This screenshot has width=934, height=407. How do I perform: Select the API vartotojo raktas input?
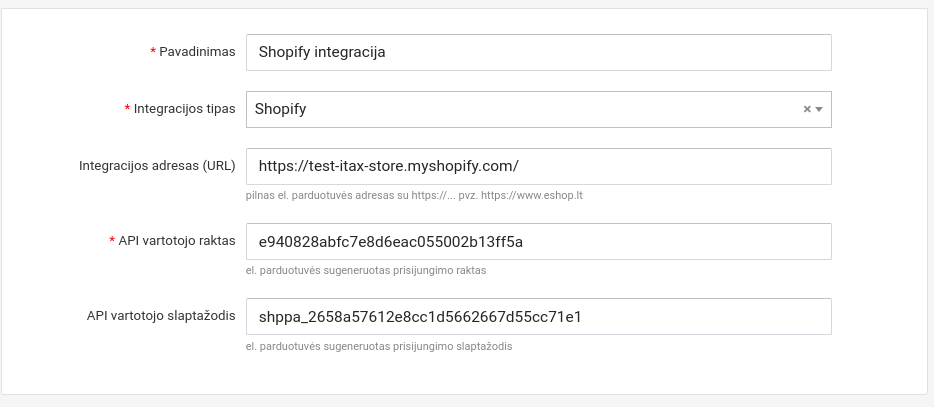[539, 242]
